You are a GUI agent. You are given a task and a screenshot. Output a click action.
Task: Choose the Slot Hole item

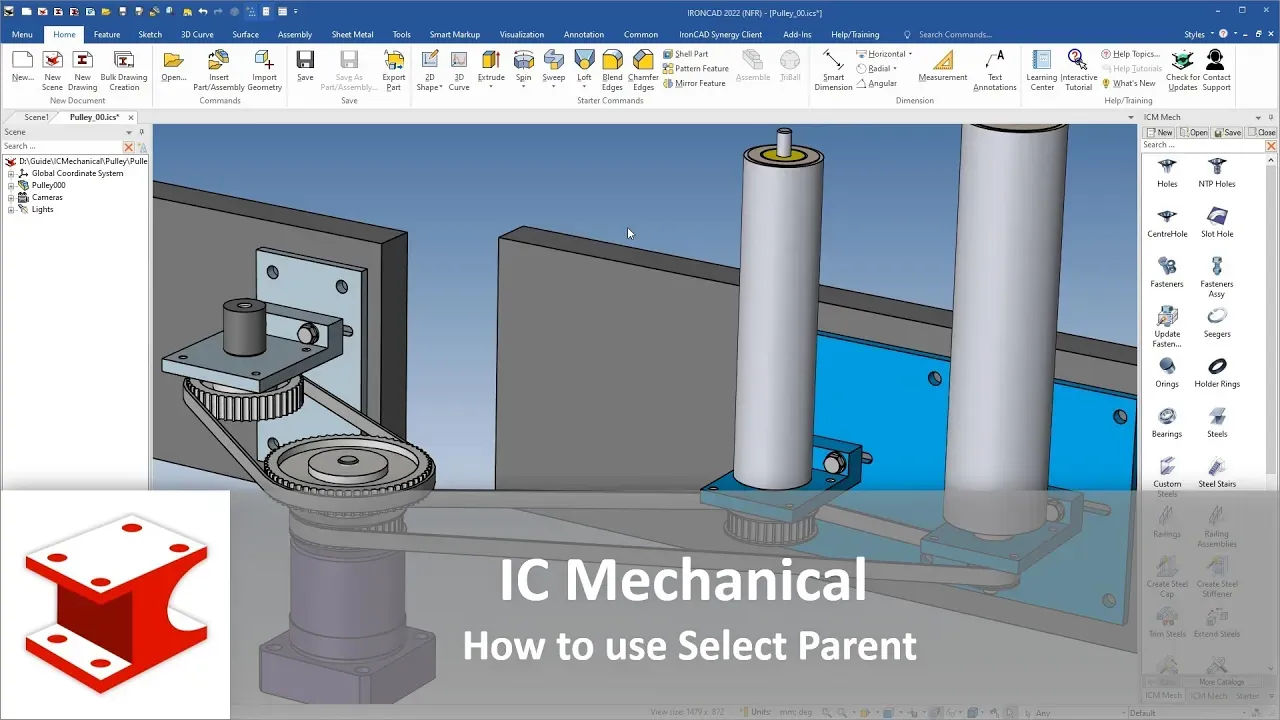click(x=1217, y=223)
